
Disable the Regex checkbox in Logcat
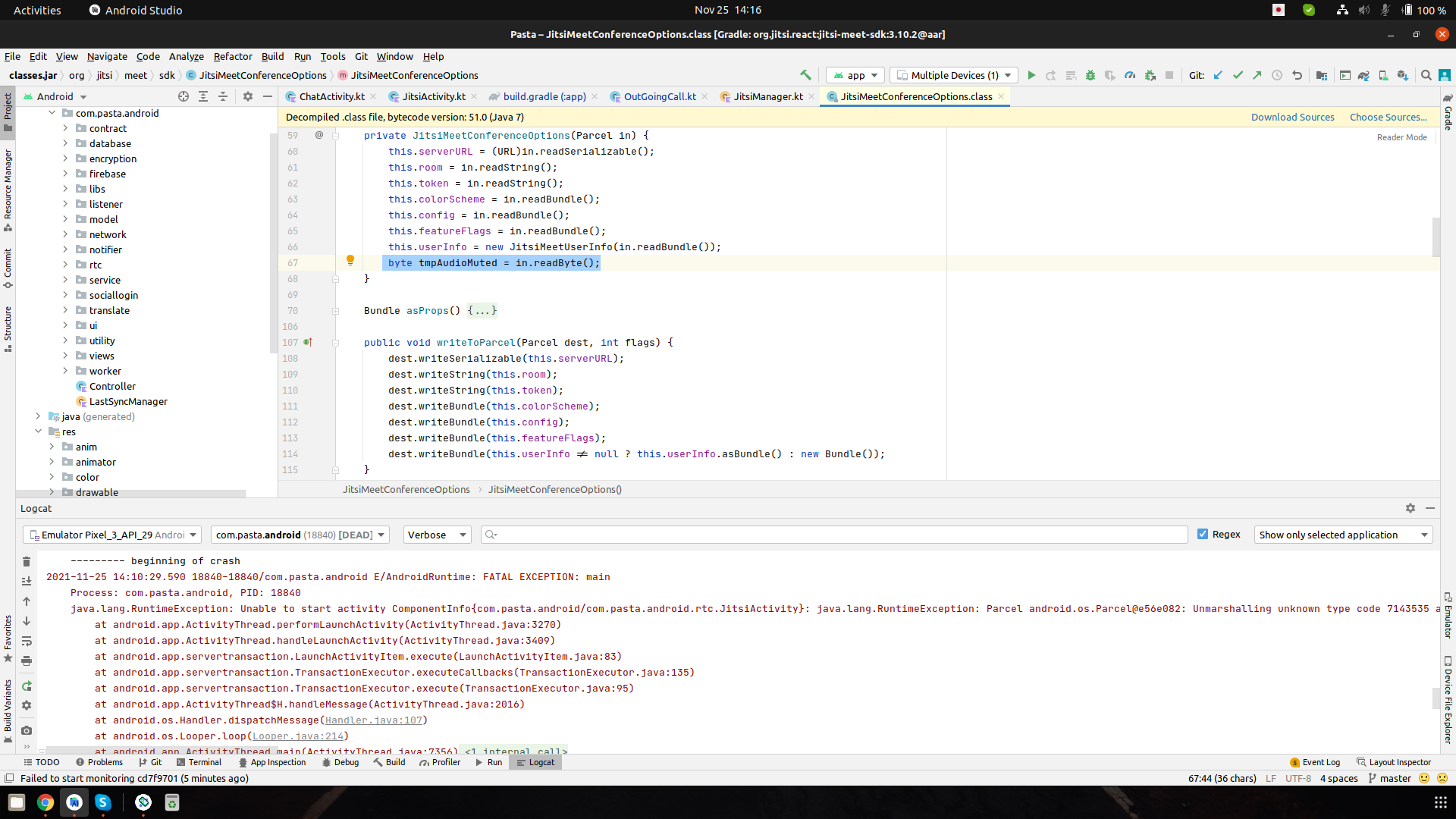click(x=1203, y=535)
